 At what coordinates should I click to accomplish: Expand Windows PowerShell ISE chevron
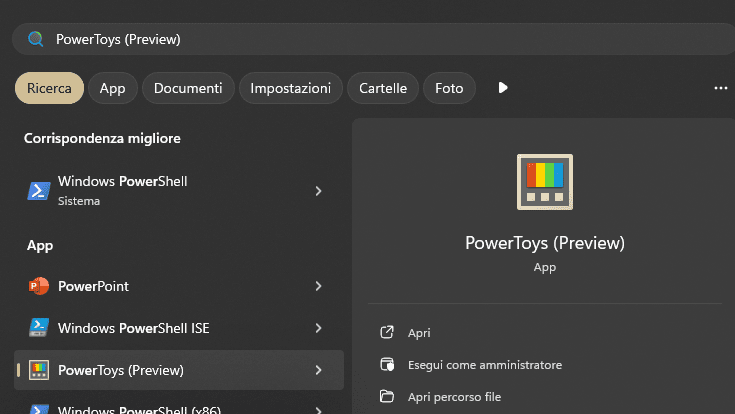click(x=318, y=328)
